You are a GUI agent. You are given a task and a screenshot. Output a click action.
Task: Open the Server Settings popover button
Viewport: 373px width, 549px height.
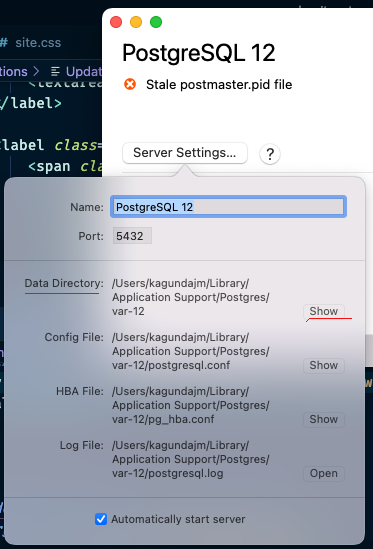185,153
